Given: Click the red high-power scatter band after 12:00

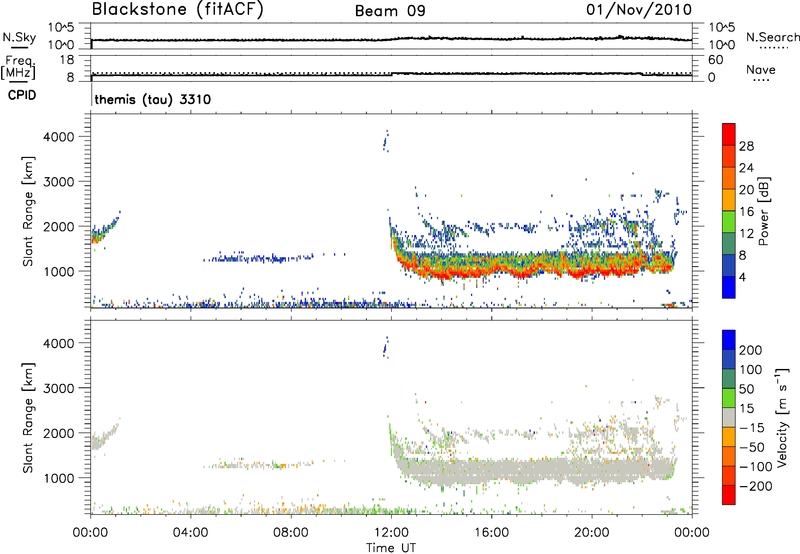Looking at the screenshot, I should tap(531, 270).
